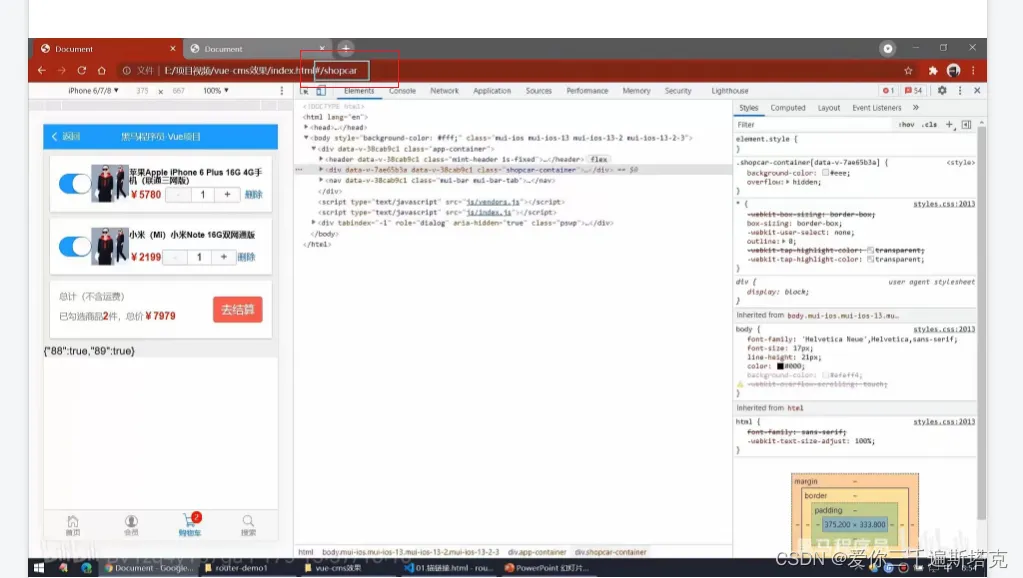Open DevTools customize three-dot menu

pyautogui.click(x=960, y=91)
